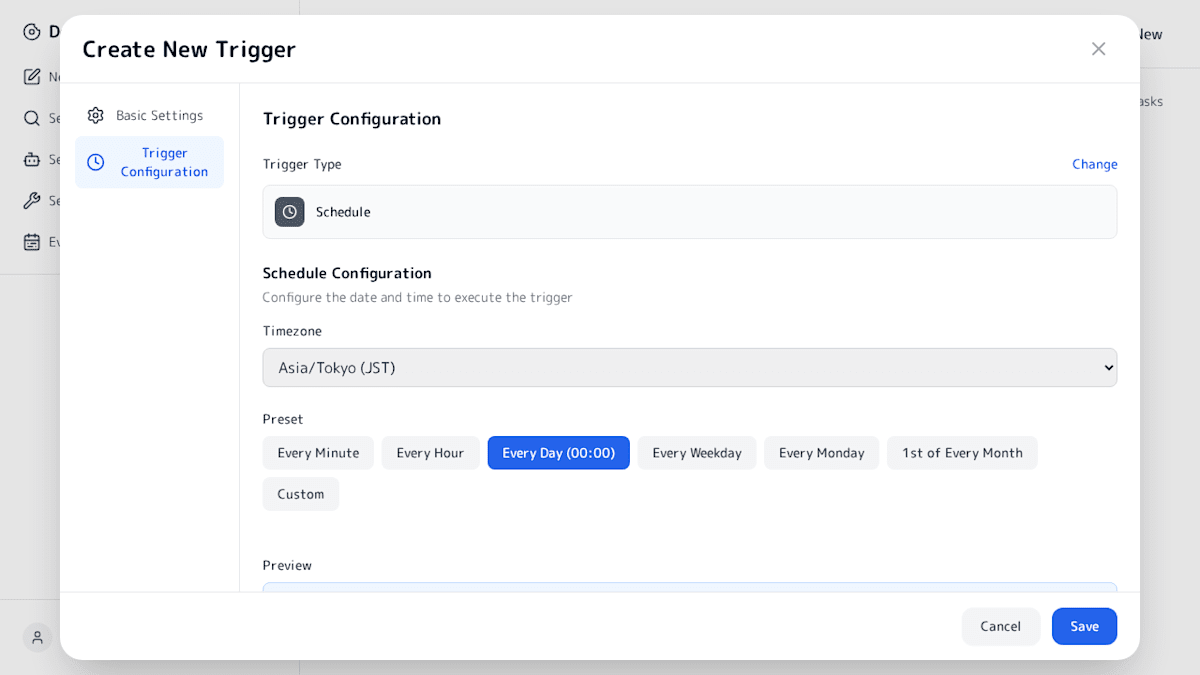
Task: Click the Basic Settings gear icon
Action: 96,115
